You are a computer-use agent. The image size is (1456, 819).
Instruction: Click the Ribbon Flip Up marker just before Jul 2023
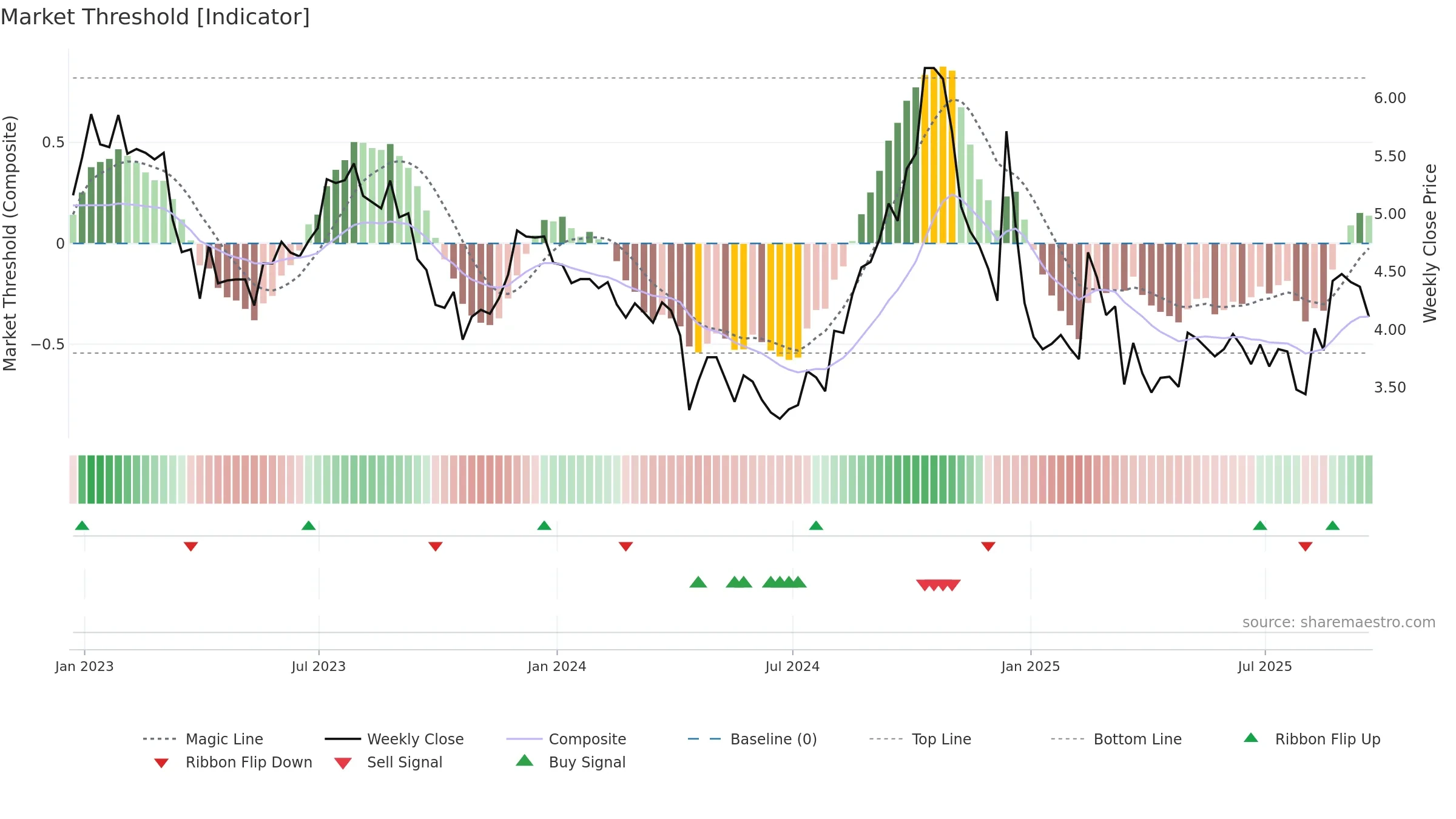(x=308, y=525)
